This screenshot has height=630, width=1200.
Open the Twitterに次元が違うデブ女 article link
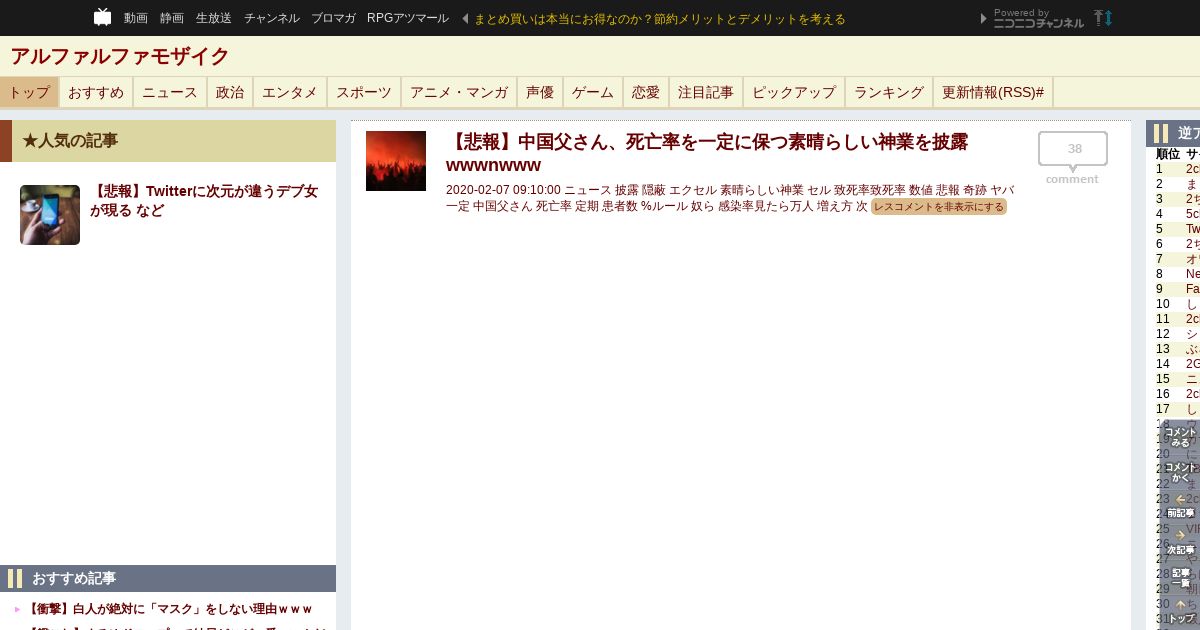(204, 201)
